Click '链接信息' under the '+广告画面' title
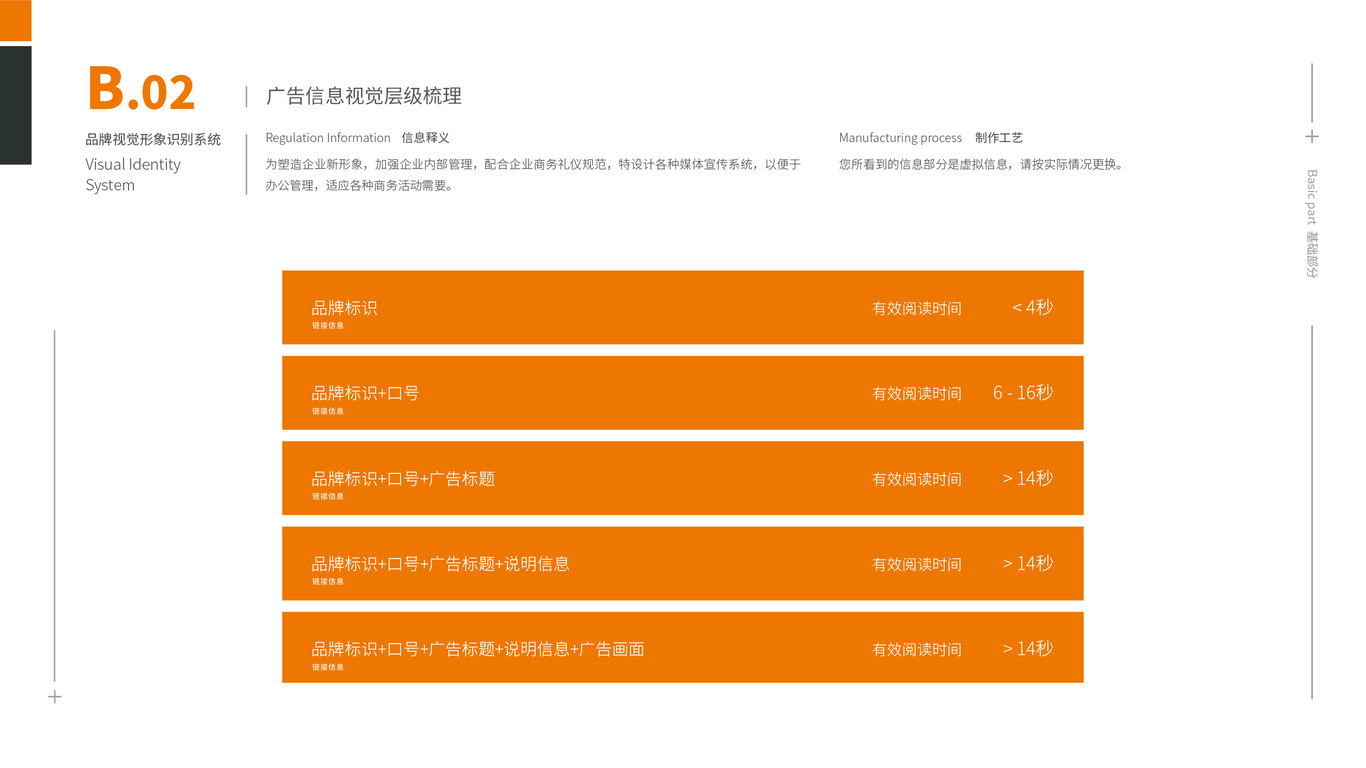This screenshot has height=768, width=1366. (327, 667)
